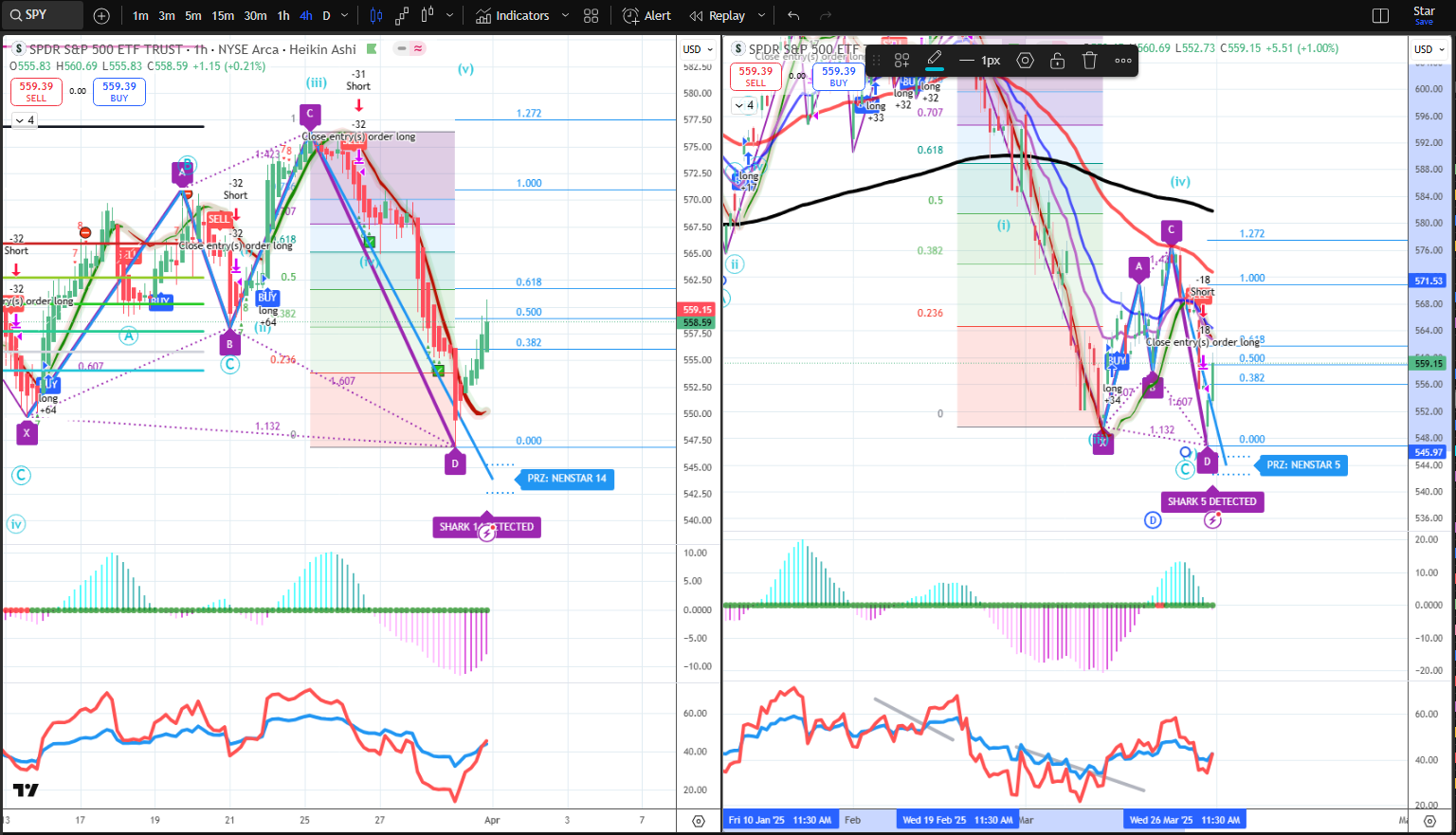The width and height of the screenshot is (1456, 835).
Task: Click lightning icon below SHARK 14 label
Action: tap(486, 533)
